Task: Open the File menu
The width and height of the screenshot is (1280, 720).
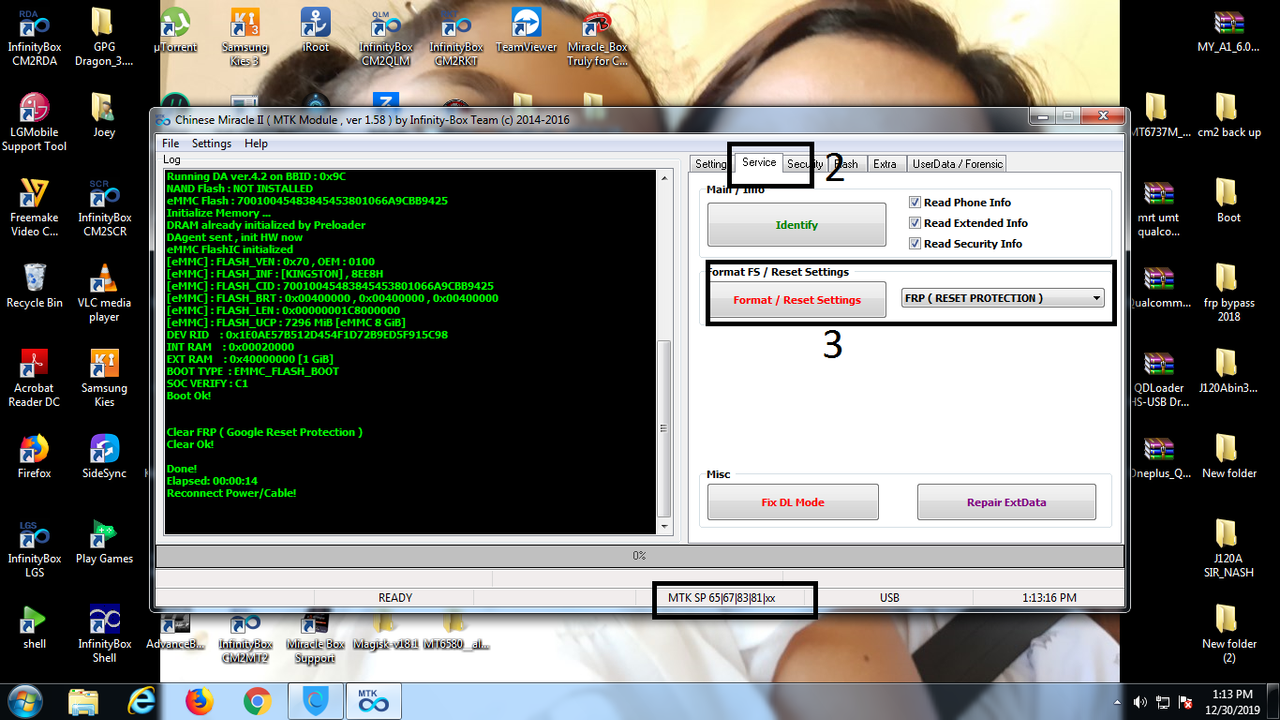Action: coord(170,144)
